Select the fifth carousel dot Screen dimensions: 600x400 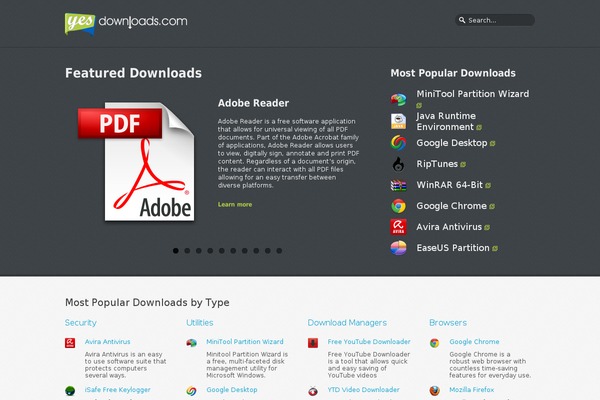coord(222,251)
